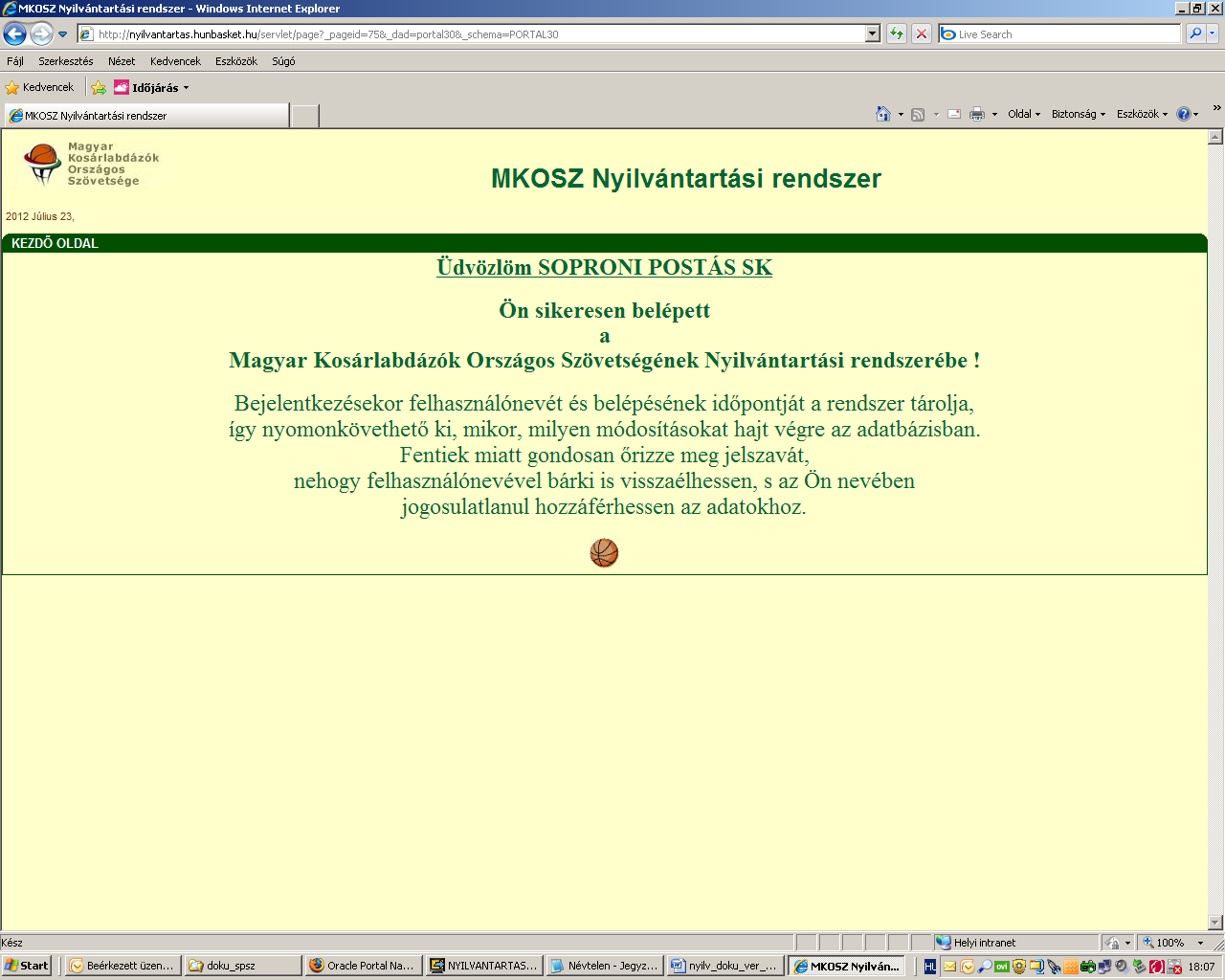This screenshot has width=1225, height=980.
Task: Open the Fájl menu
Action: (15, 61)
